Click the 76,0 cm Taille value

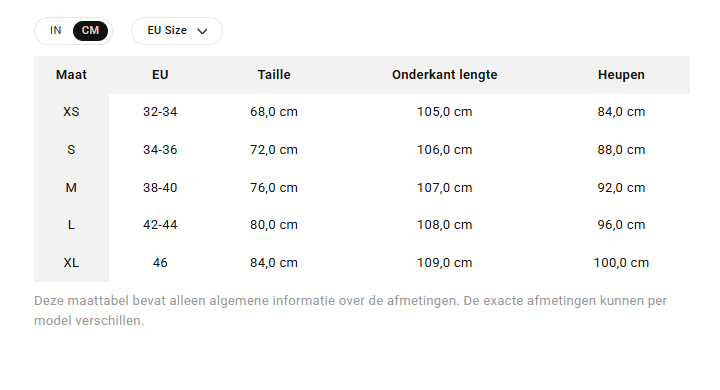tap(274, 188)
